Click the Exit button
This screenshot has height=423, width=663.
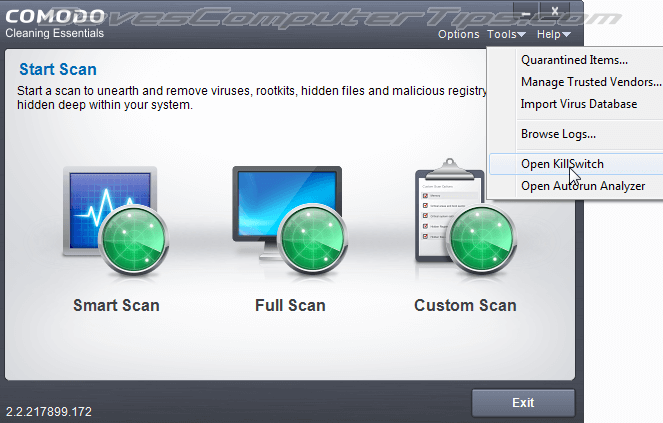pos(523,403)
